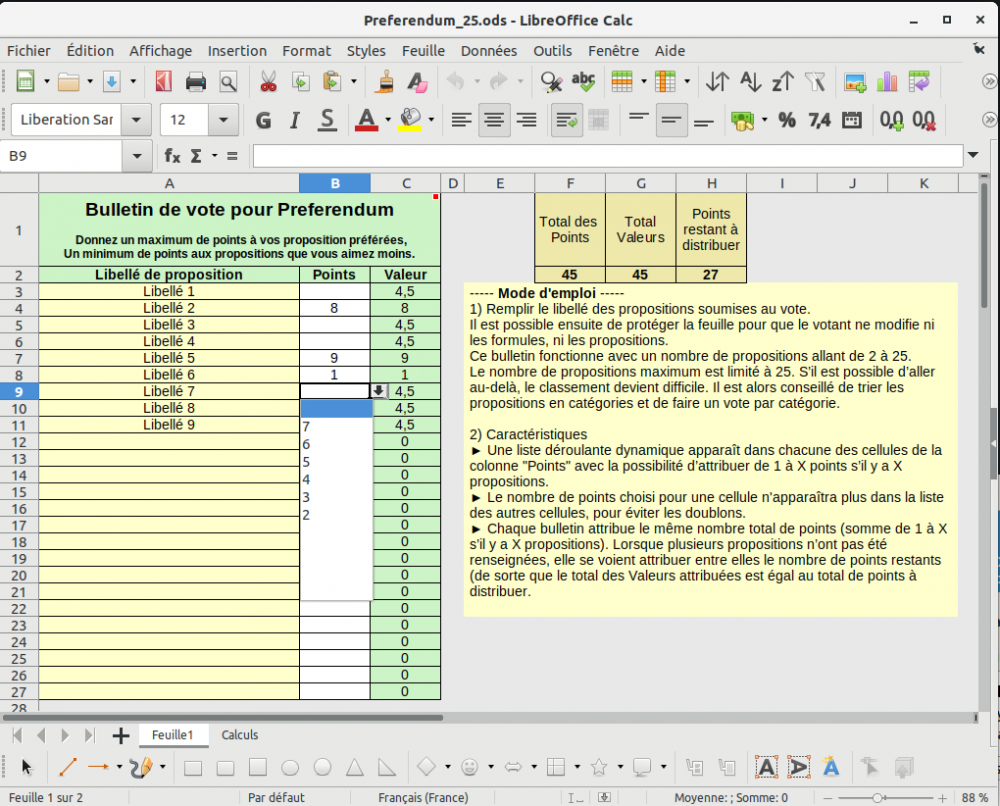Open Print Preview with the magnifier page icon
Image resolution: width=1000 pixels, height=806 pixels.
pos(228,82)
